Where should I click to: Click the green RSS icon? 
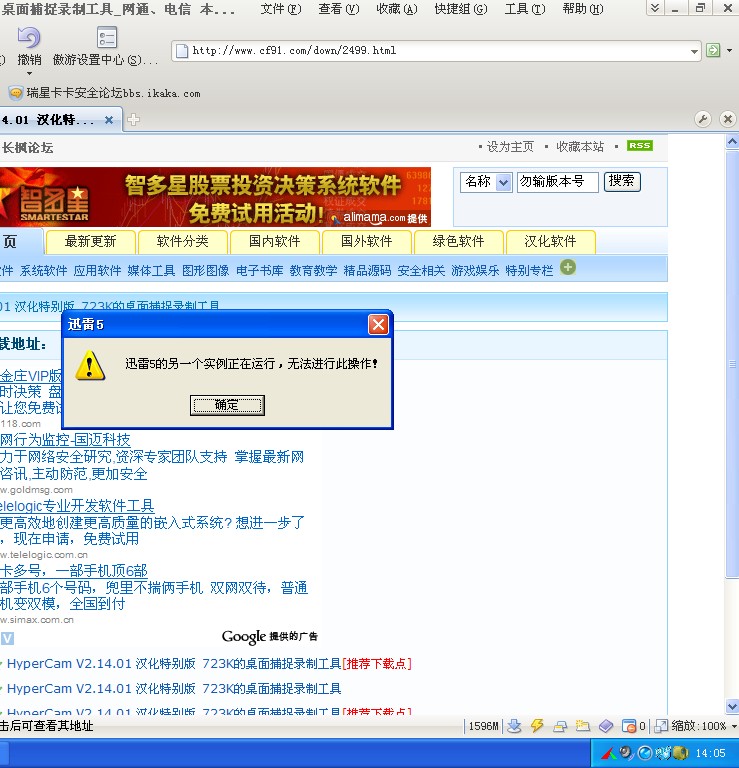[x=640, y=145]
